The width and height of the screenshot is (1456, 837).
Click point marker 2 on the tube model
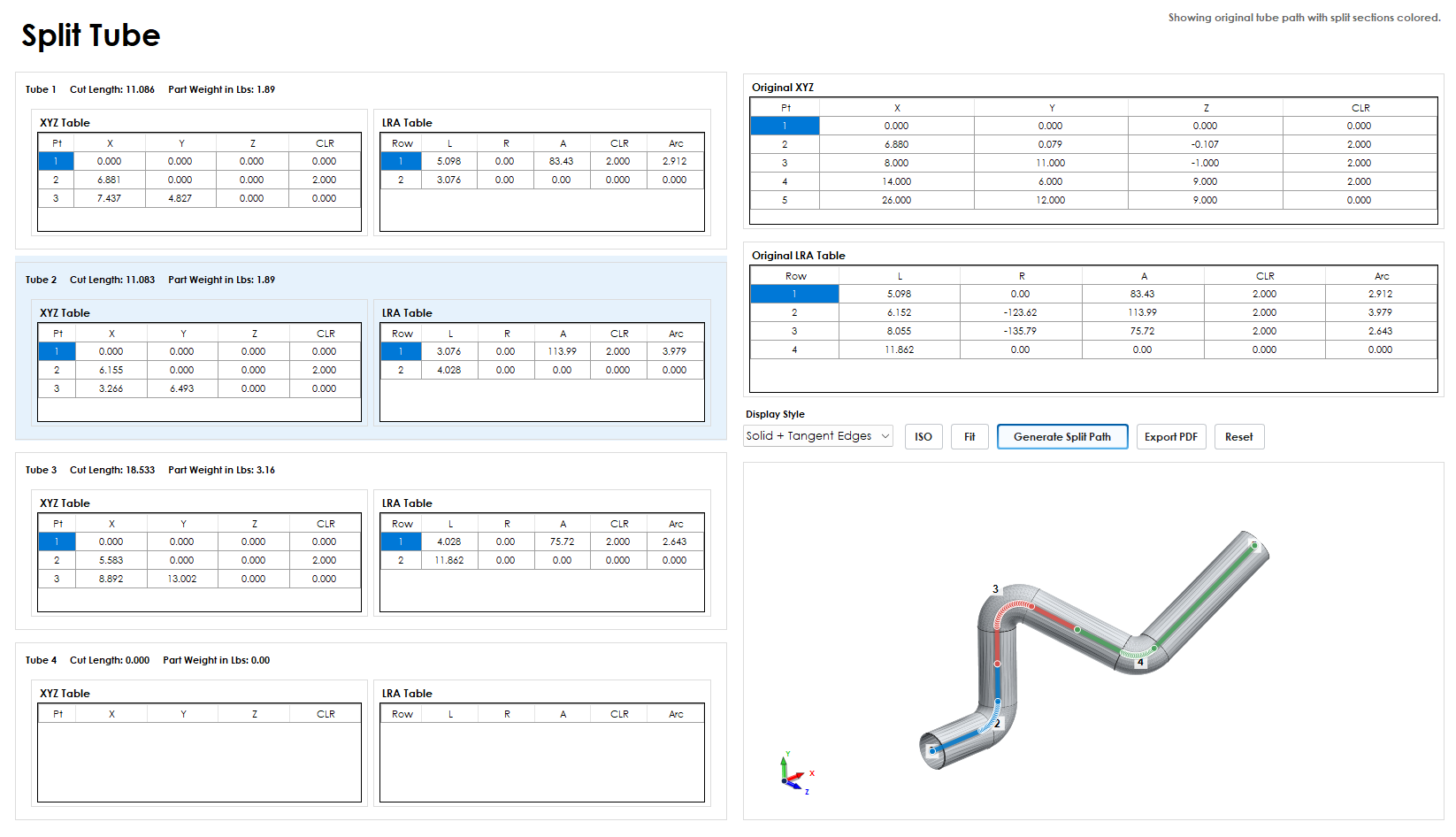pyautogui.click(x=997, y=723)
